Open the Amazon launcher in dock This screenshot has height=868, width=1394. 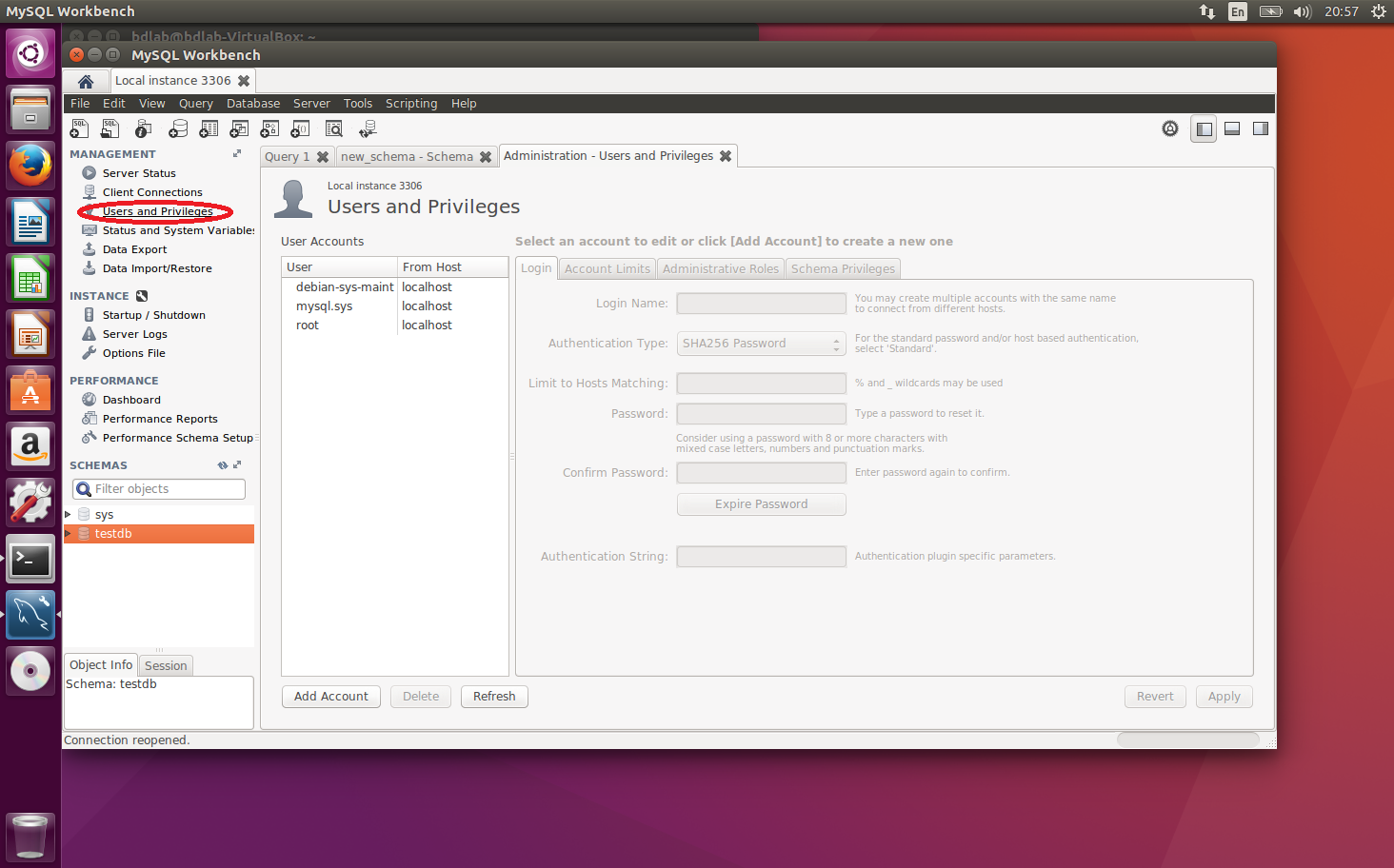tap(30, 447)
